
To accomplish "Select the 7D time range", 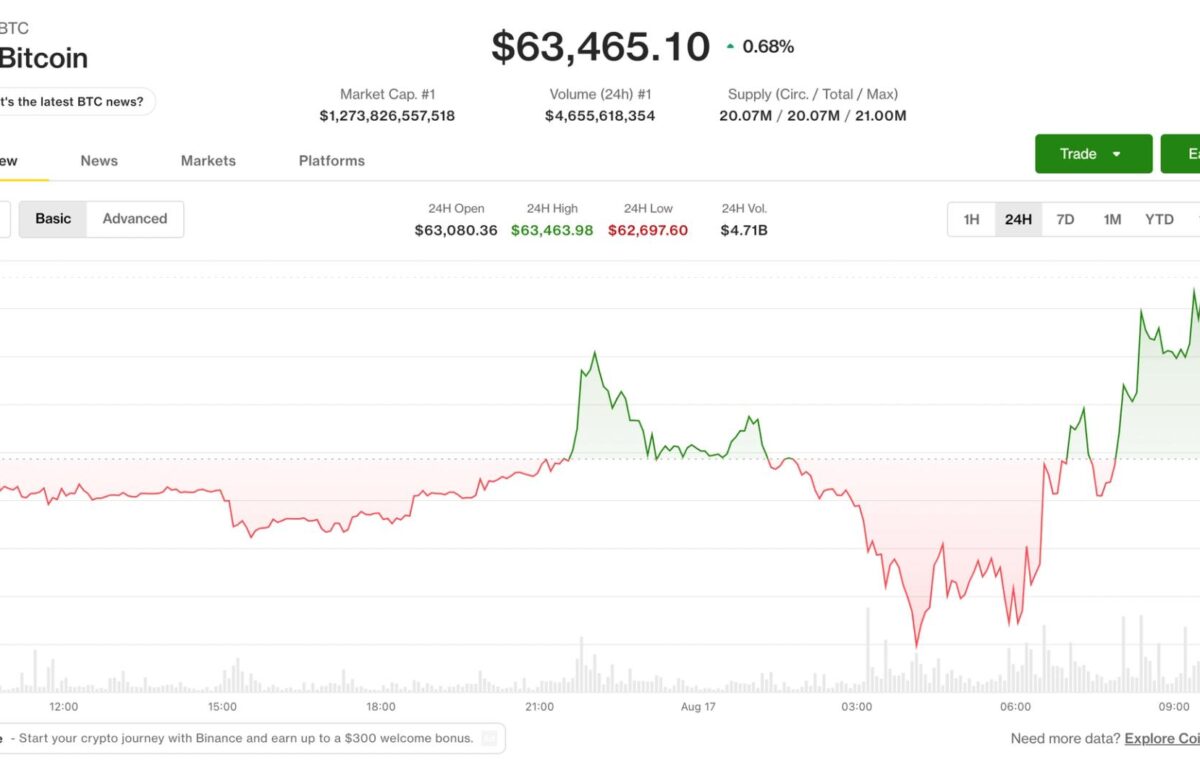I will click(x=1065, y=219).
